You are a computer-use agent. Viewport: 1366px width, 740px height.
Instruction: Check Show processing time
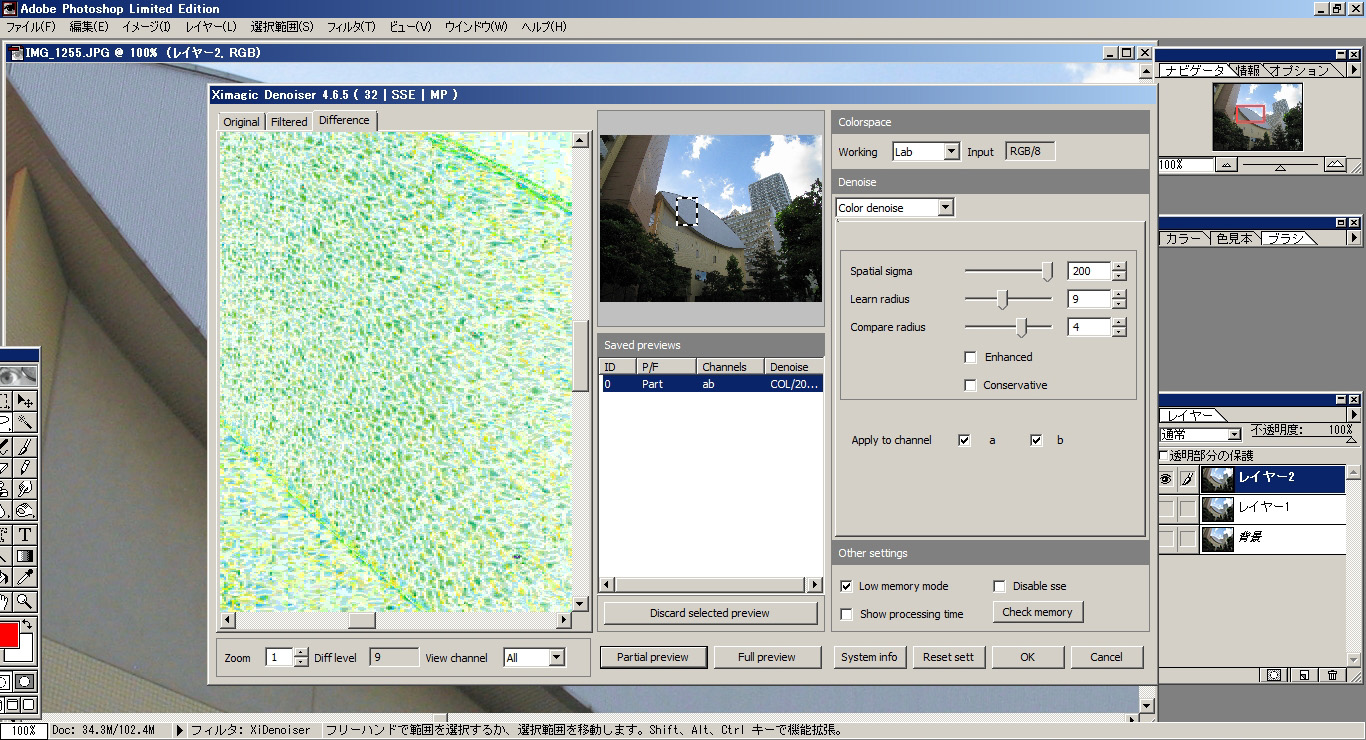(846, 614)
